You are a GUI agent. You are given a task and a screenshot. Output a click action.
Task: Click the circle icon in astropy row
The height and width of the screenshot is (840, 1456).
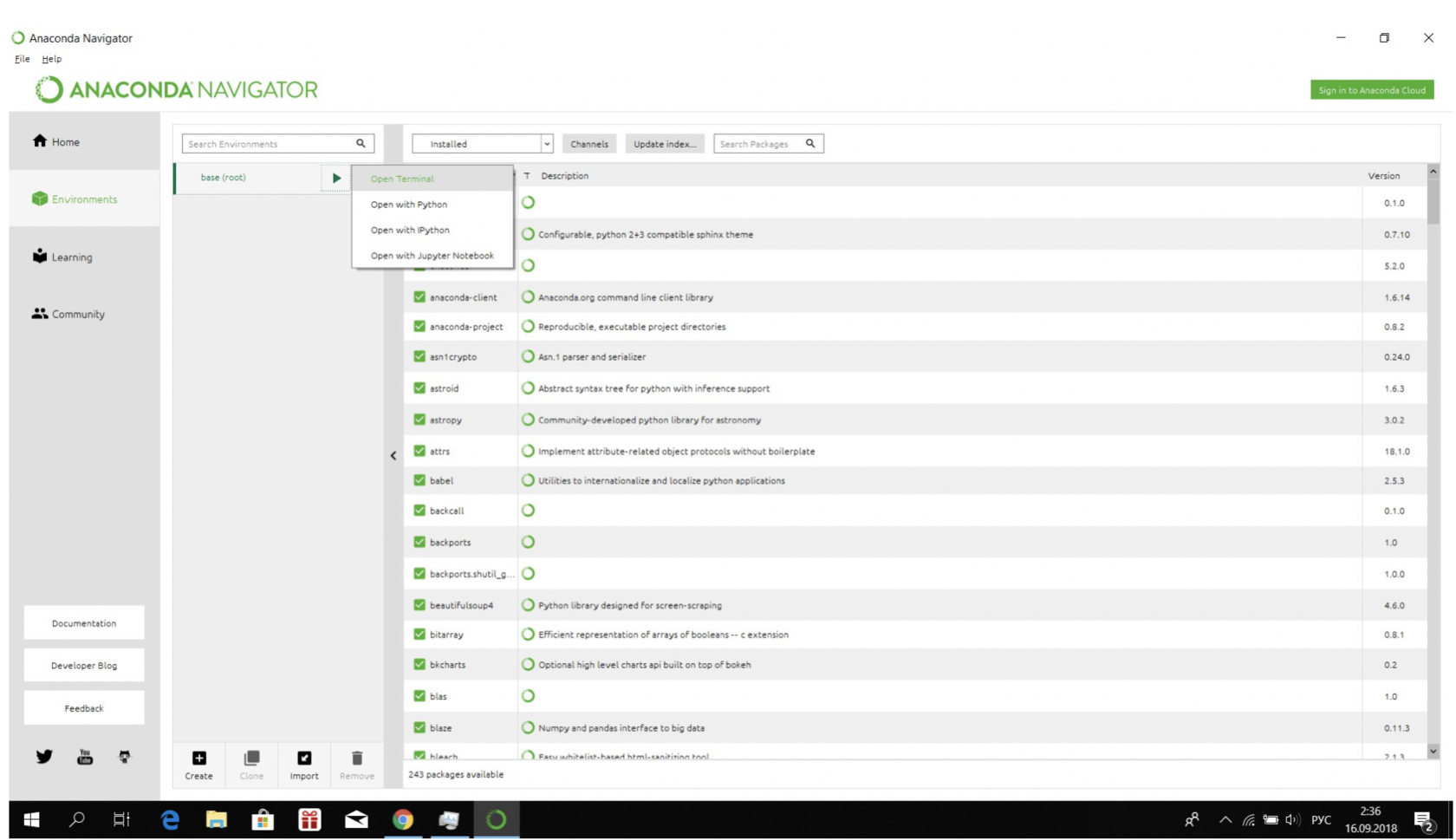click(528, 420)
